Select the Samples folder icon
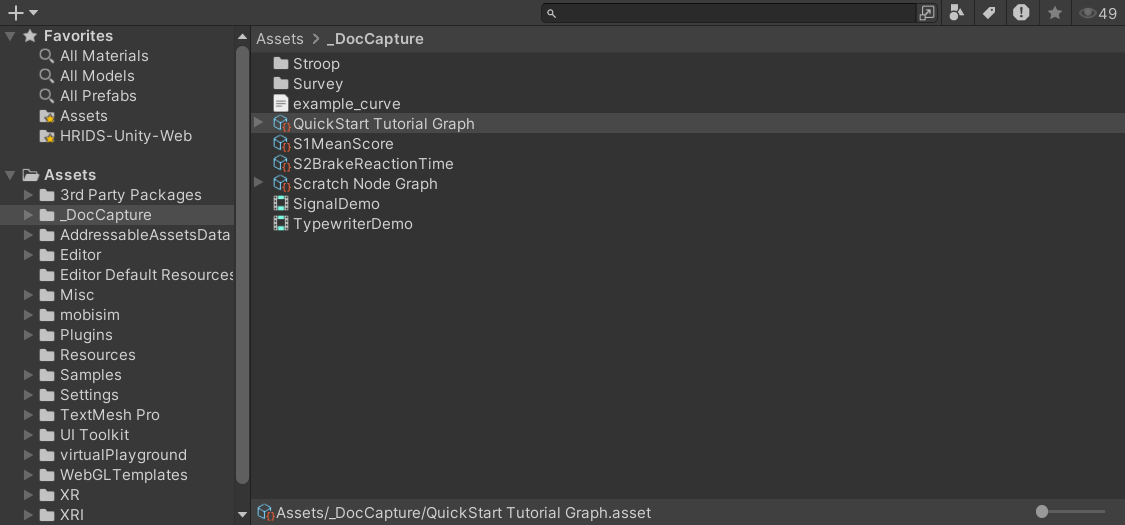The image size is (1125, 525). 47,376
